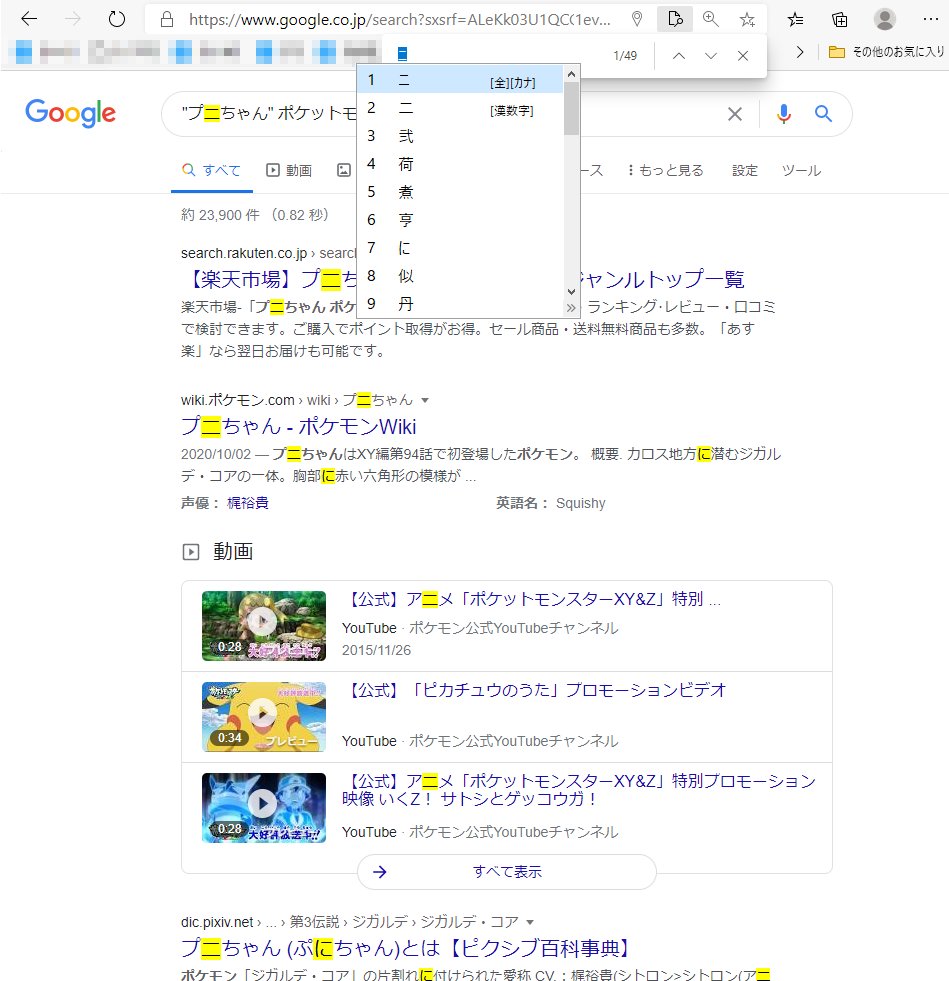Click the find-on-page text field
The height and width of the screenshot is (981, 949).
pos(500,55)
